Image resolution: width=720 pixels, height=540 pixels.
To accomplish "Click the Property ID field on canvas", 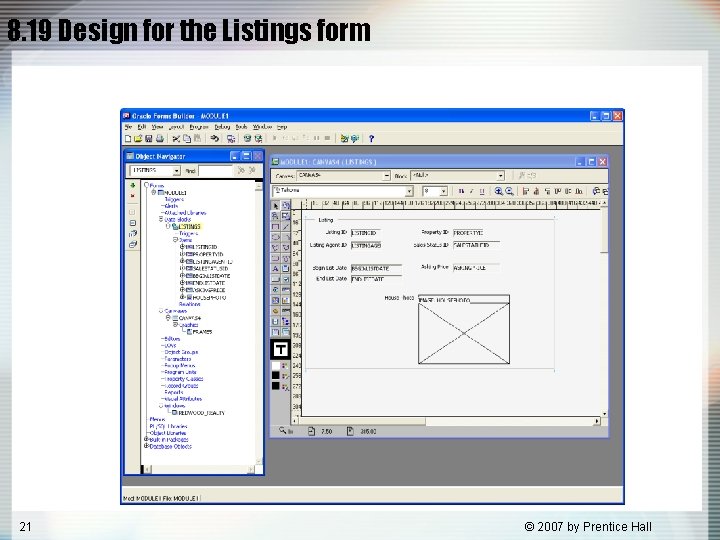I will pos(470,233).
